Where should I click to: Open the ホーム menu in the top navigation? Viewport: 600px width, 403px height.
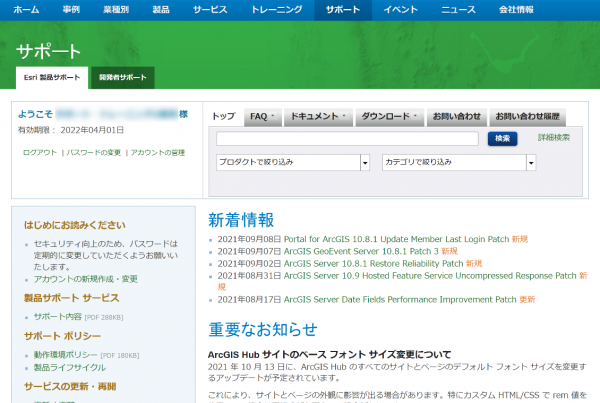26,10
